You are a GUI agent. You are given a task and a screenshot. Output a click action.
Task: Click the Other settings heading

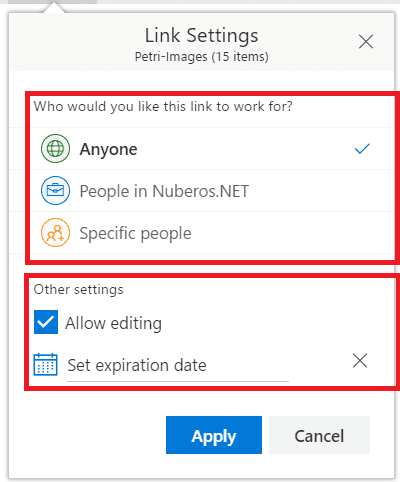pos(79,289)
